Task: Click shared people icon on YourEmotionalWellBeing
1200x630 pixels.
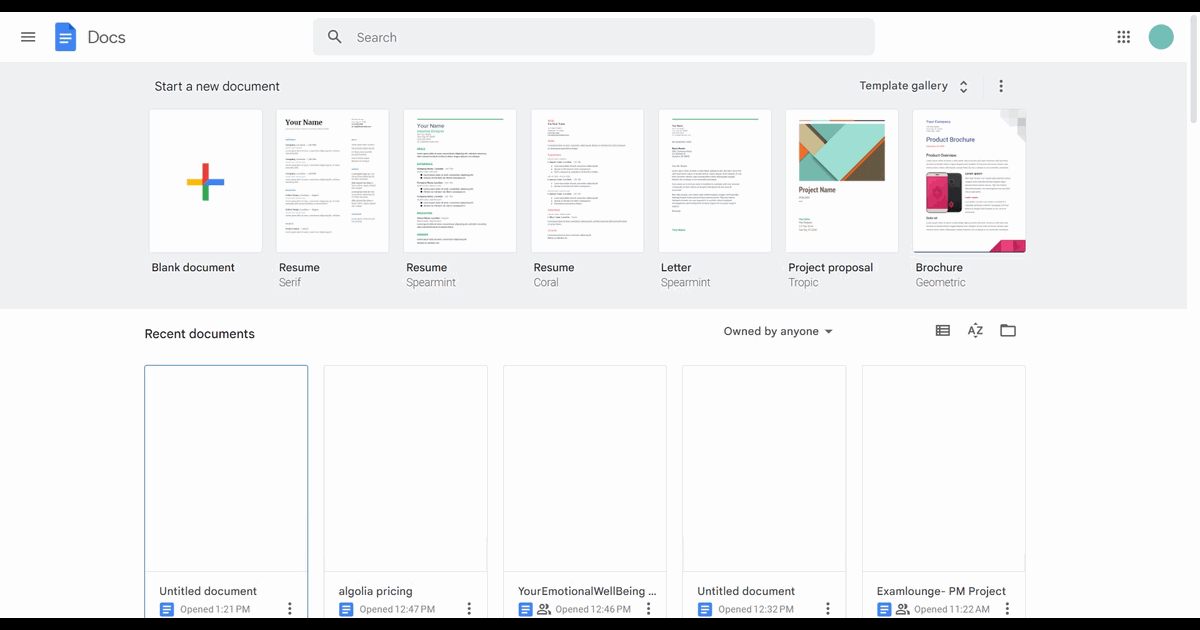Action: tap(544, 609)
